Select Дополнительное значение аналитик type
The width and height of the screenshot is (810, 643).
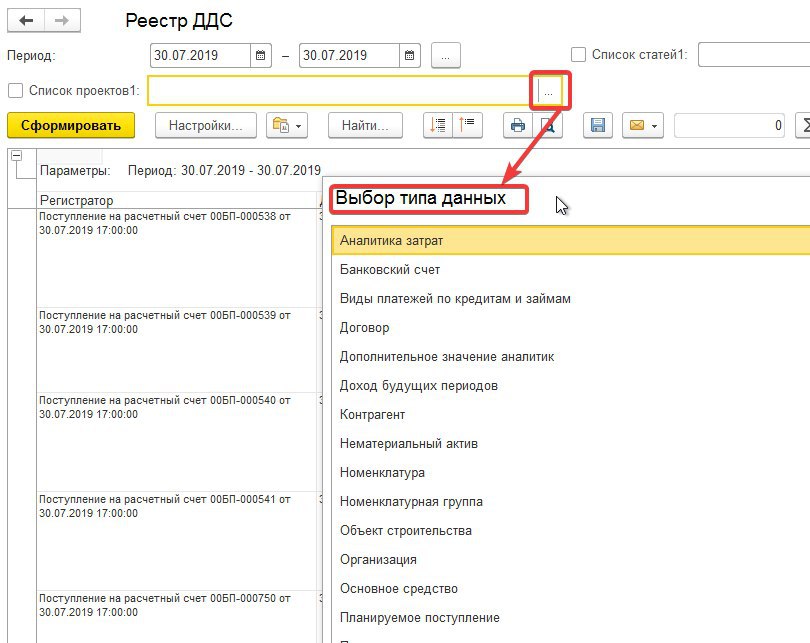(570, 356)
